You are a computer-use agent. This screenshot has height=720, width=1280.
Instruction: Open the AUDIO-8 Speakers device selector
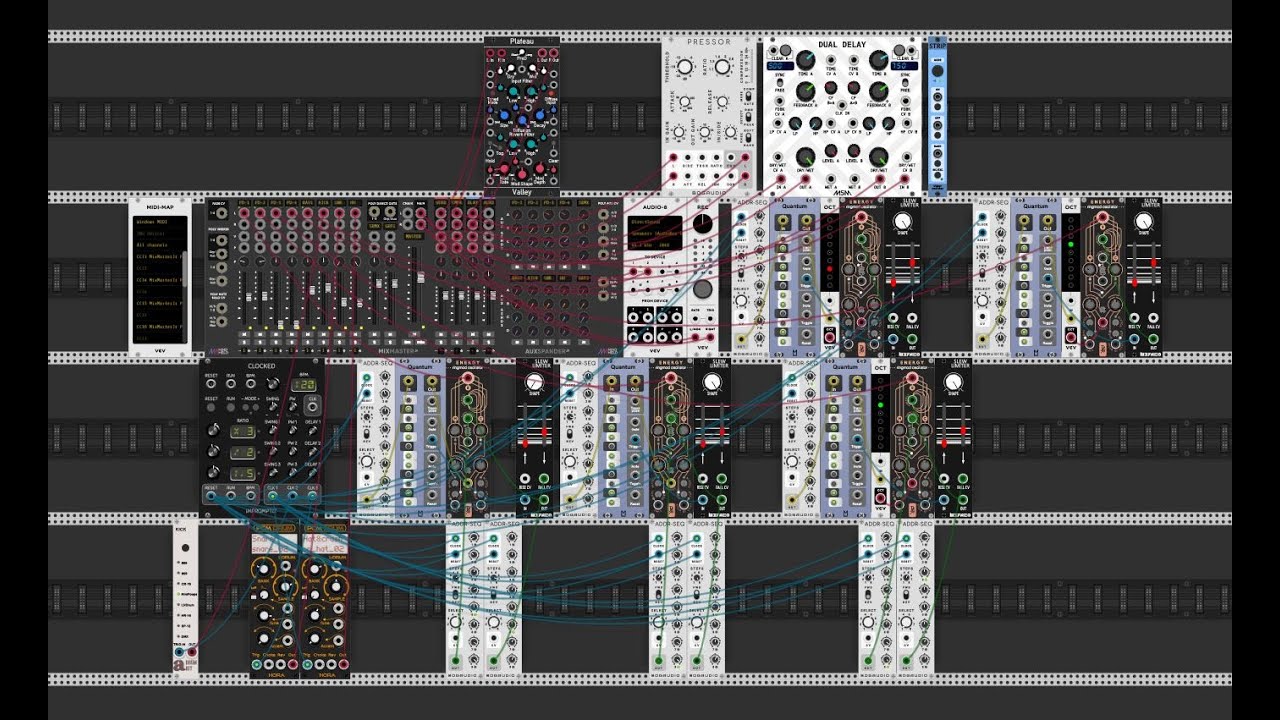tap(654, 233)
